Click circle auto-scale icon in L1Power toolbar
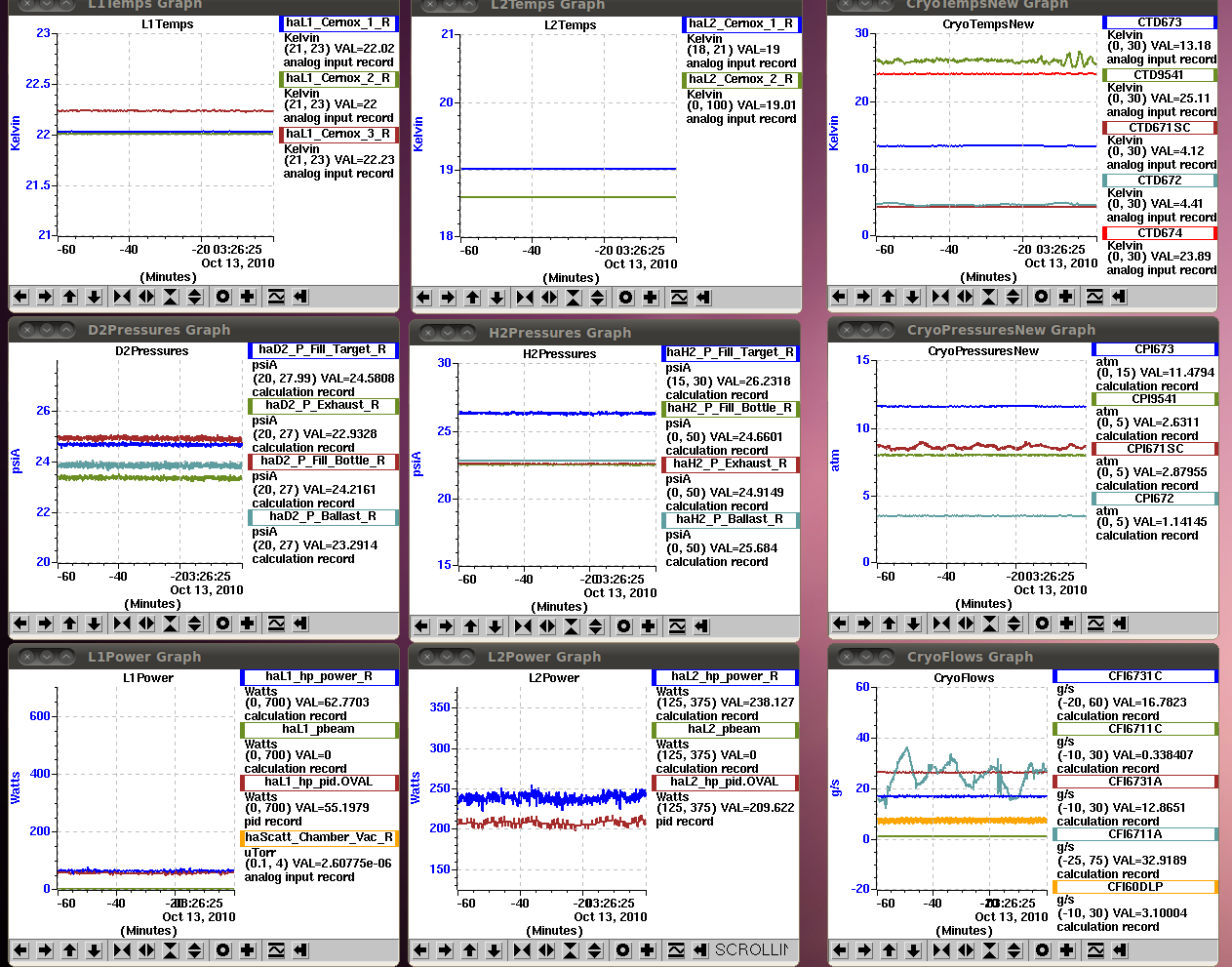Screen dimensions: 1232x967 pos(223,950)
